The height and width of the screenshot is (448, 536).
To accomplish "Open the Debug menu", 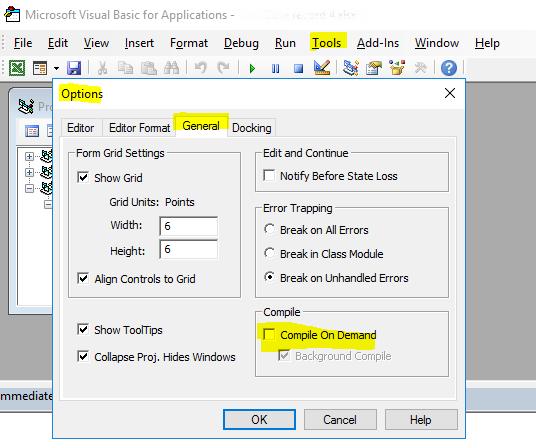I will click(241, 43).
